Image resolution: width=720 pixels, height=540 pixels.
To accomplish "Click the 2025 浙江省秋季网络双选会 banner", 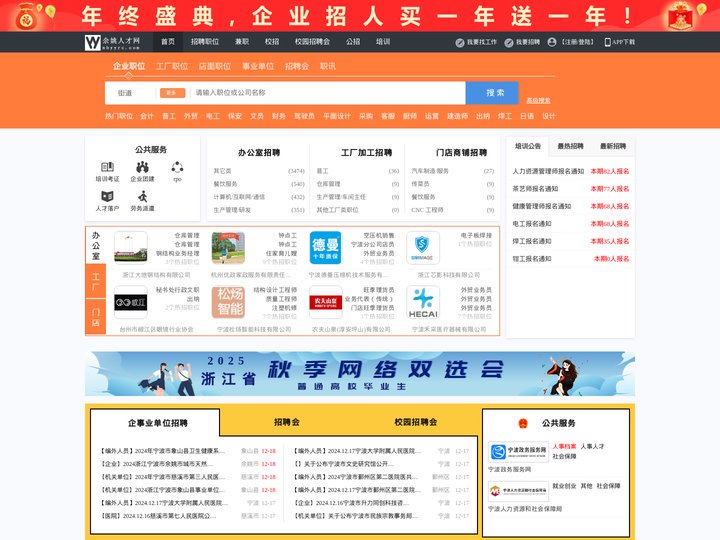I will [x=360, y=374].
